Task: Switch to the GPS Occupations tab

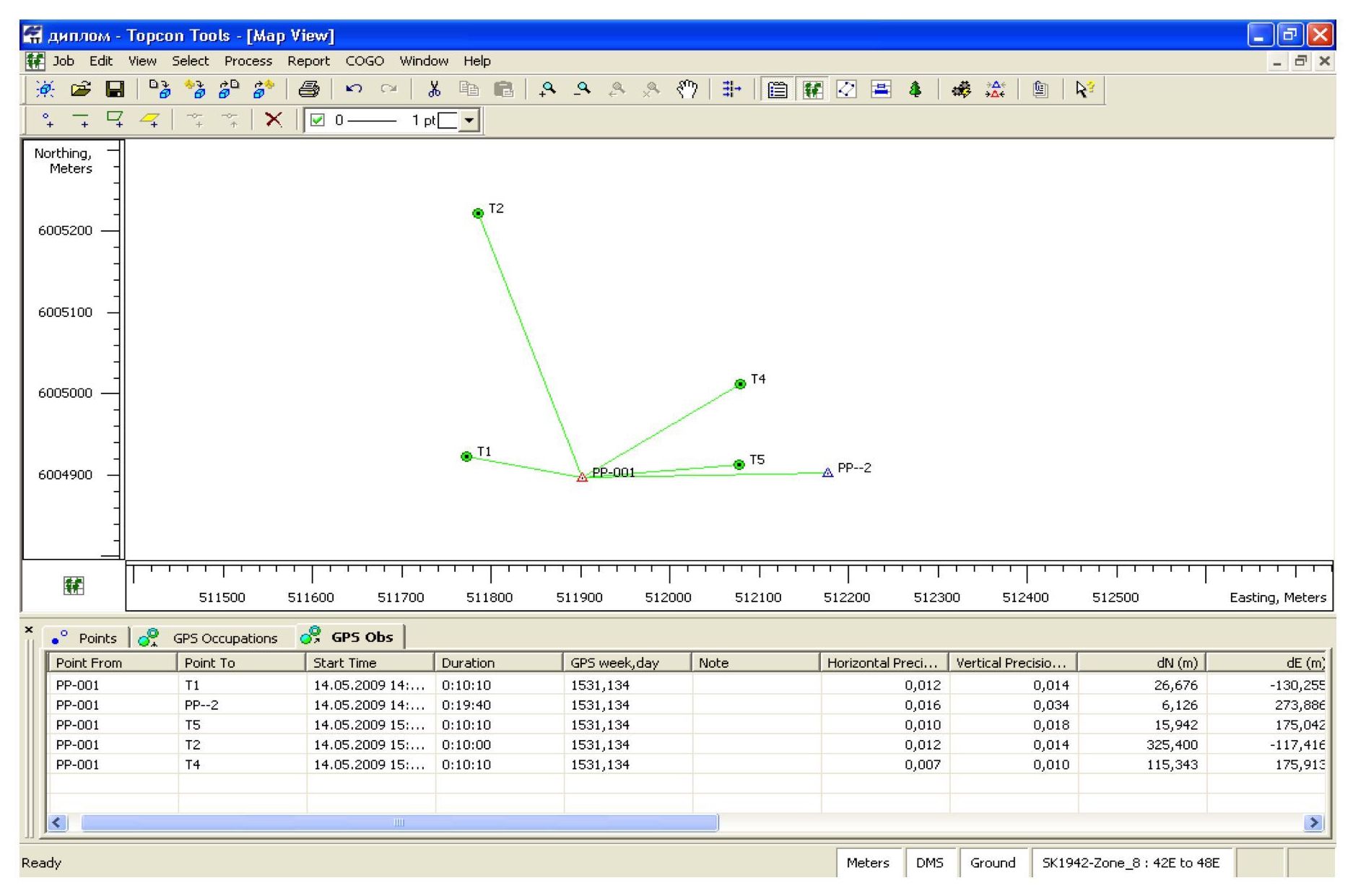Action: pyautogui.click(x=225, y=638)
